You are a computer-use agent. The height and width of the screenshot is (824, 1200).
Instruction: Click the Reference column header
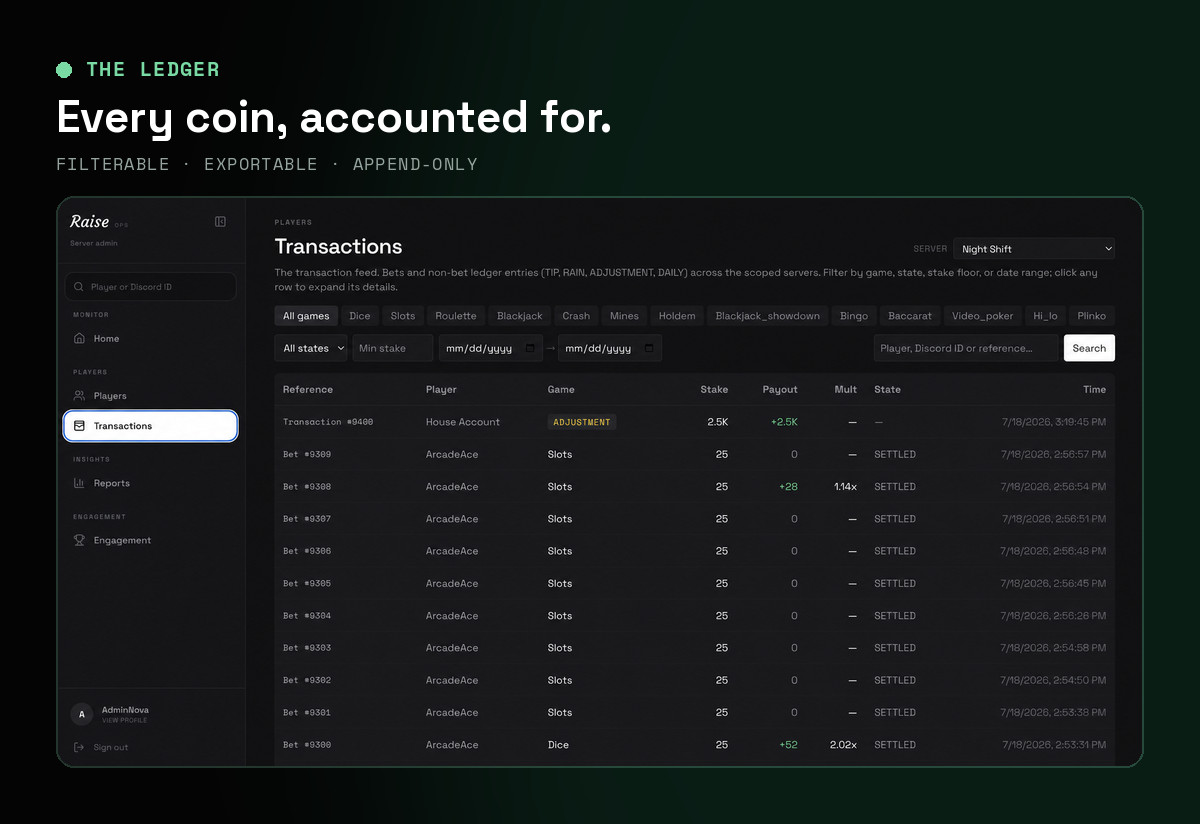308,390
